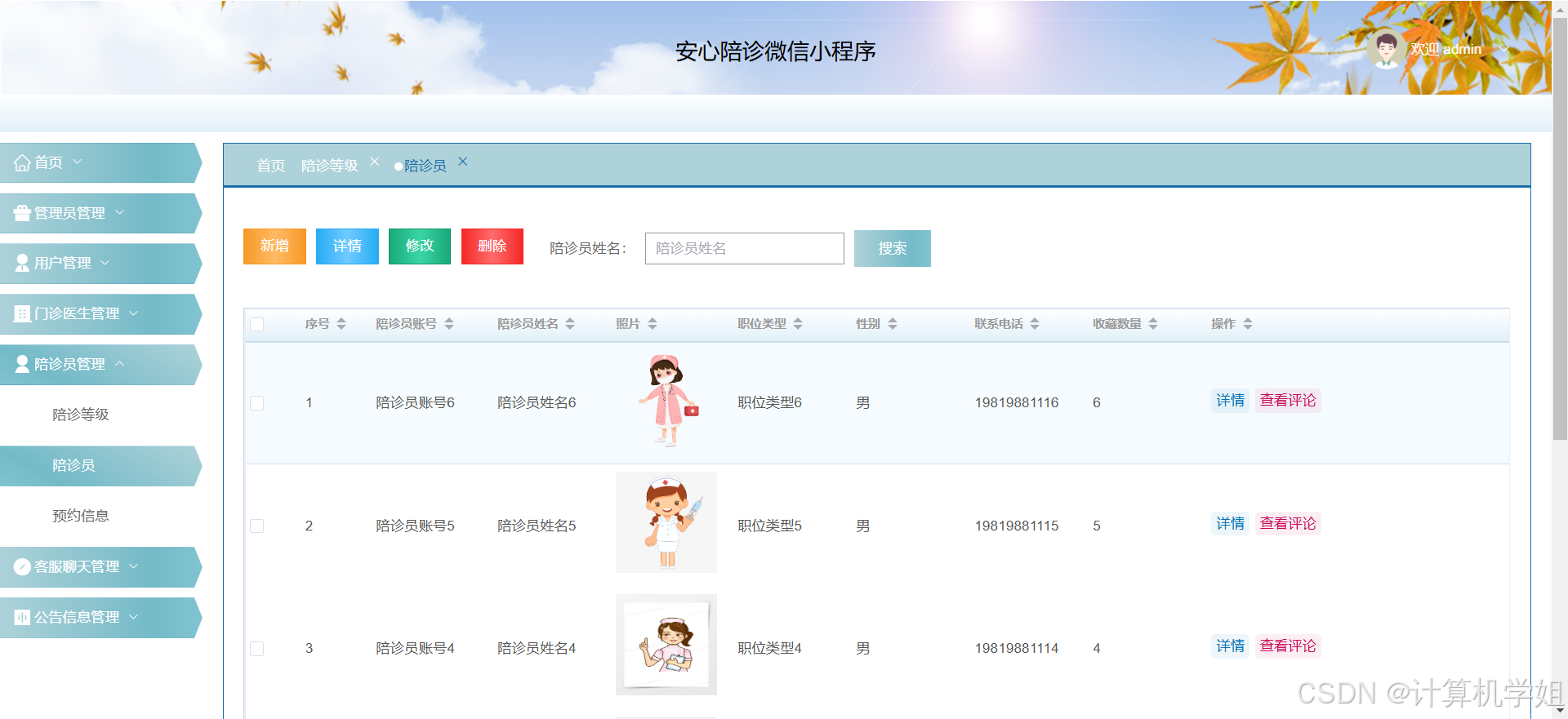
Task: Open the admin account dropdown arrow
Action: [1503, 50]
